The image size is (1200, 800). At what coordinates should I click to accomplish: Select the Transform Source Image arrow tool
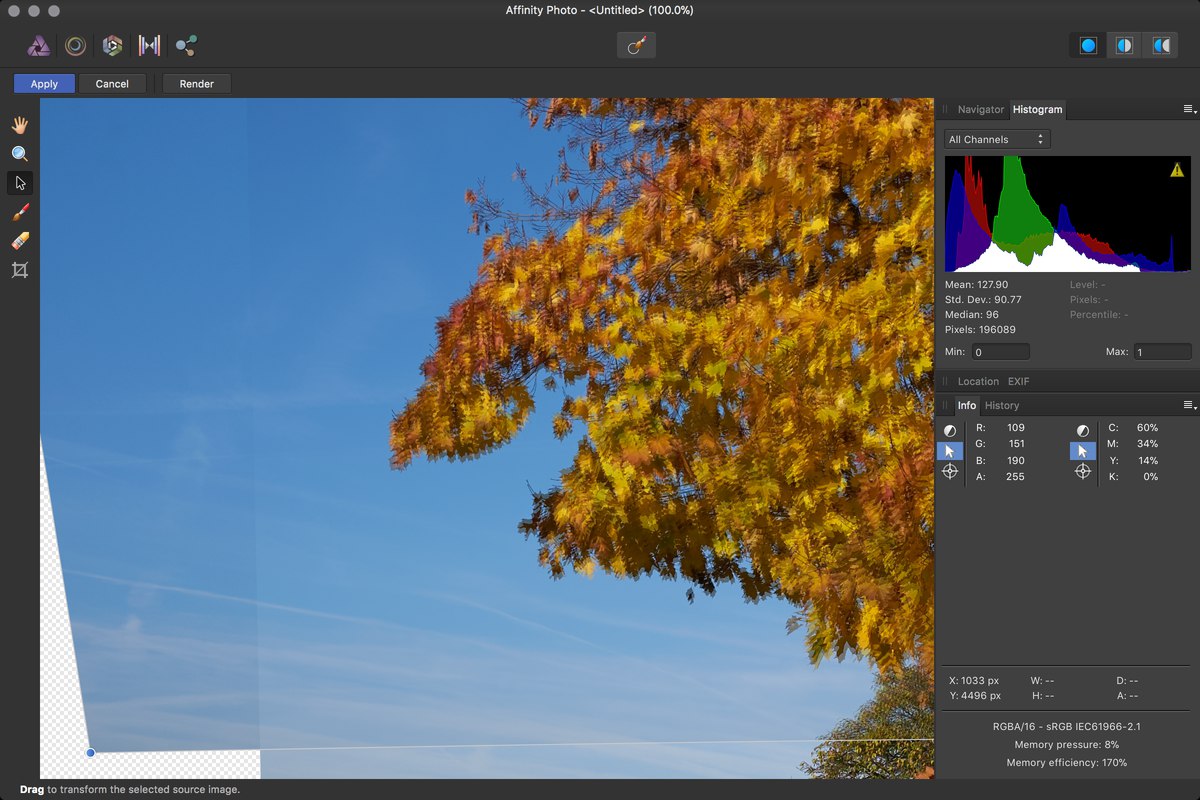[x=20, y=183]
